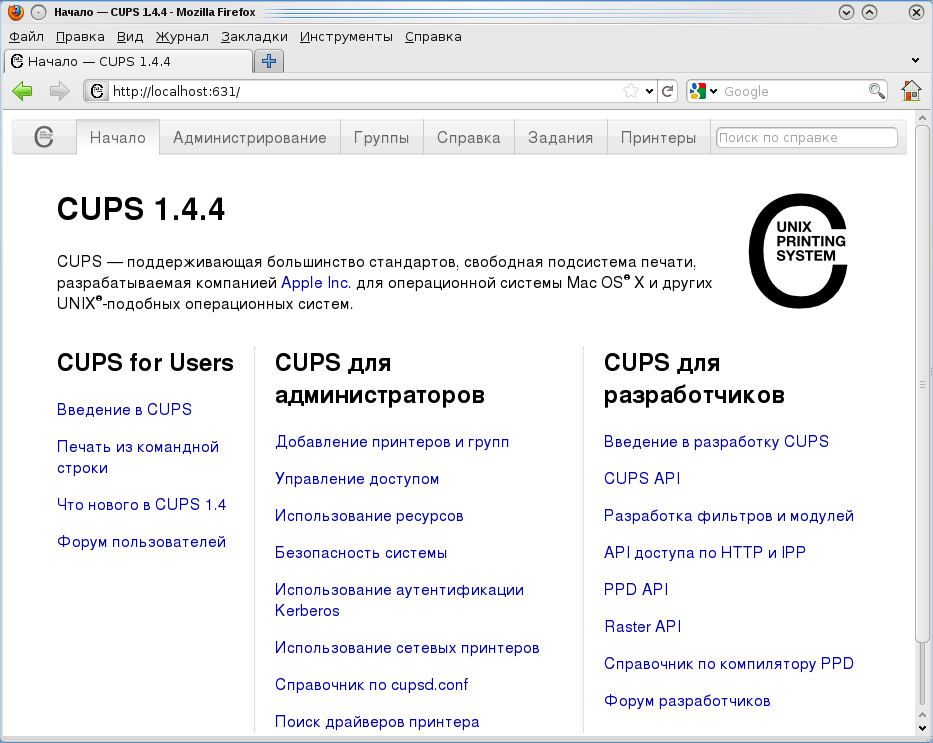
Task: Click the vertical scrollbar thumb
Action: point(922,384)
